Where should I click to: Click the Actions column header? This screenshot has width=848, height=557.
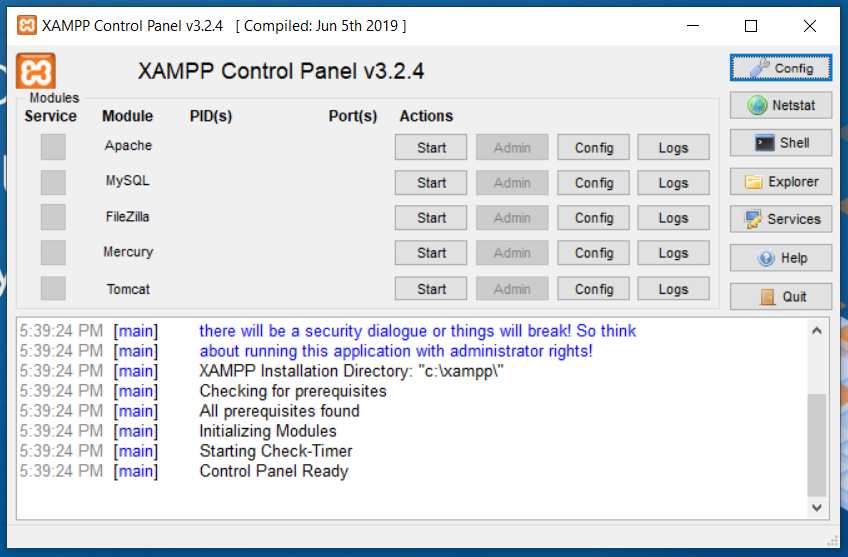point(426,116)
